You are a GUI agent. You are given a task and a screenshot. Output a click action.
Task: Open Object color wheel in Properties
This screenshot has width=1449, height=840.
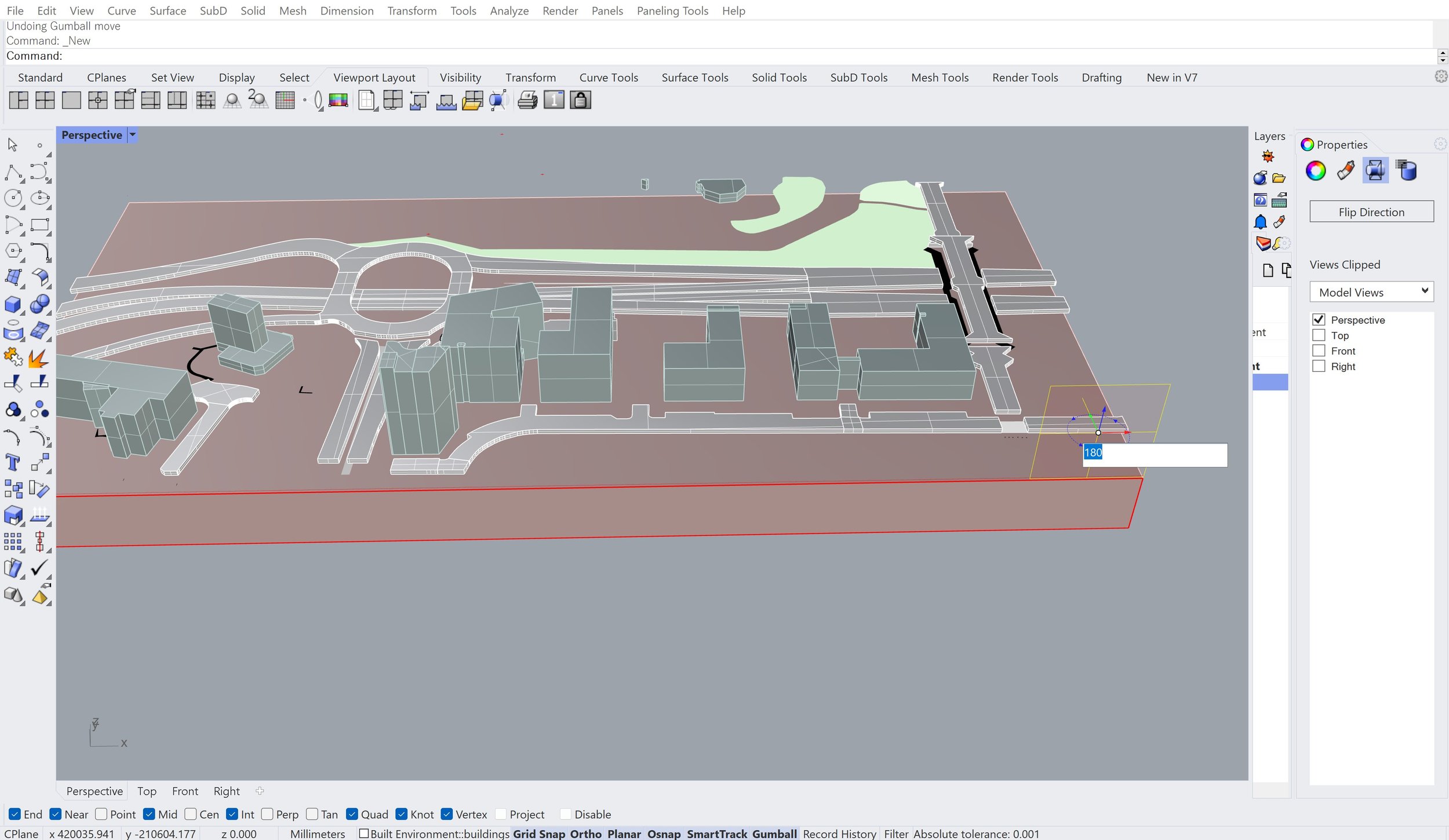1315,170
